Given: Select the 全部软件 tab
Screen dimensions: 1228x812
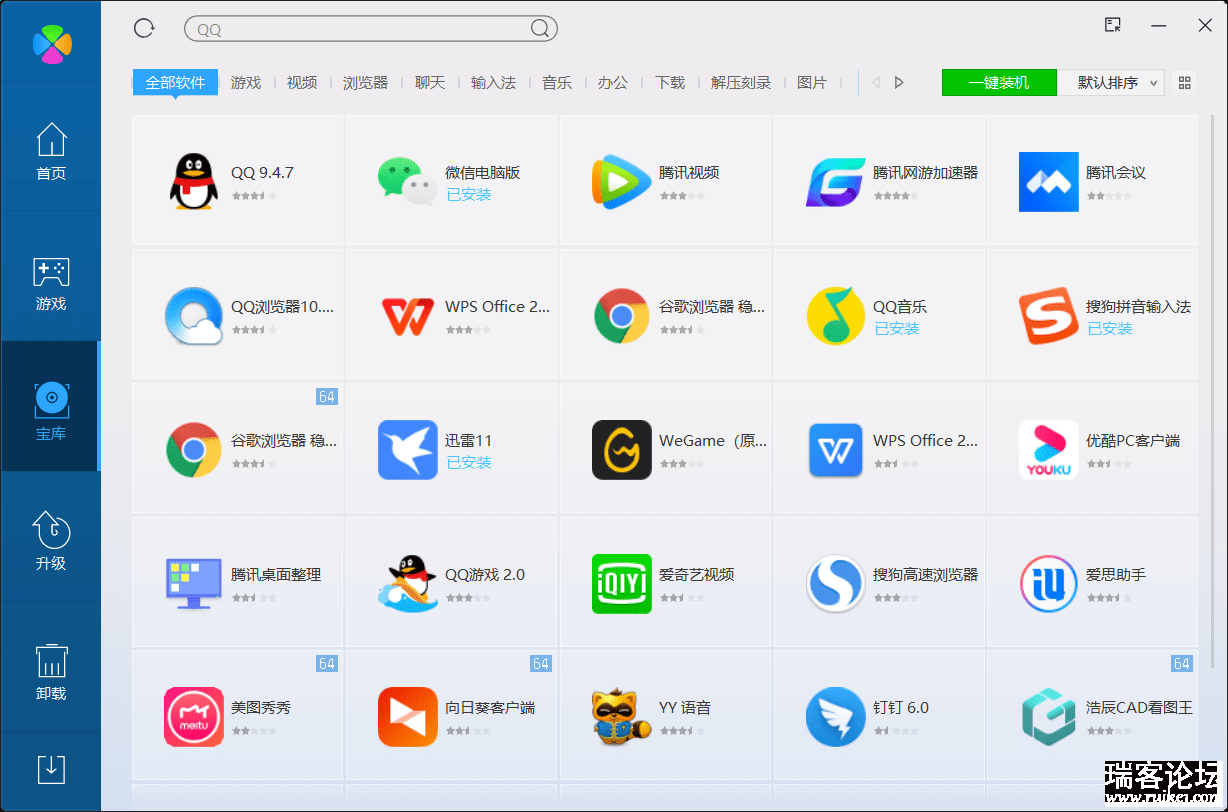Looking at the screenshot, I should pyautogui.click(x=175, y=83).
